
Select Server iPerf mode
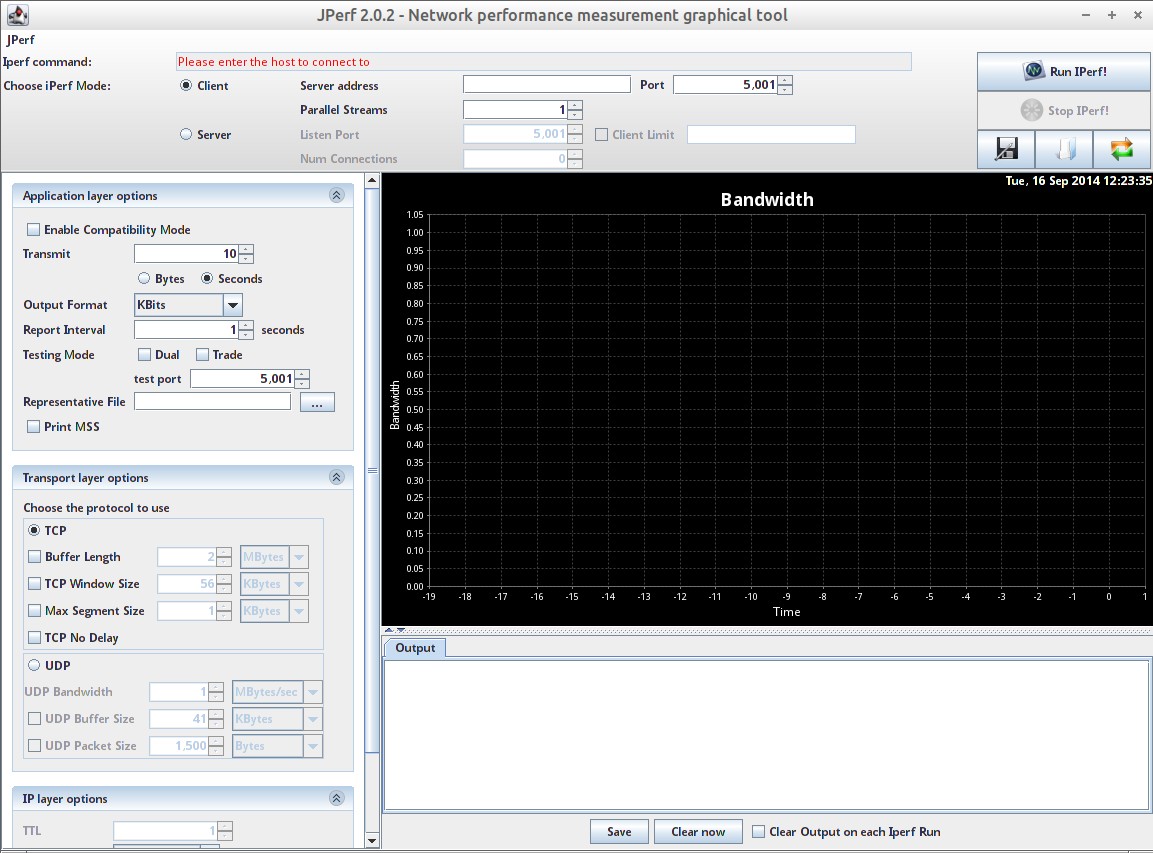click(186, 135)
